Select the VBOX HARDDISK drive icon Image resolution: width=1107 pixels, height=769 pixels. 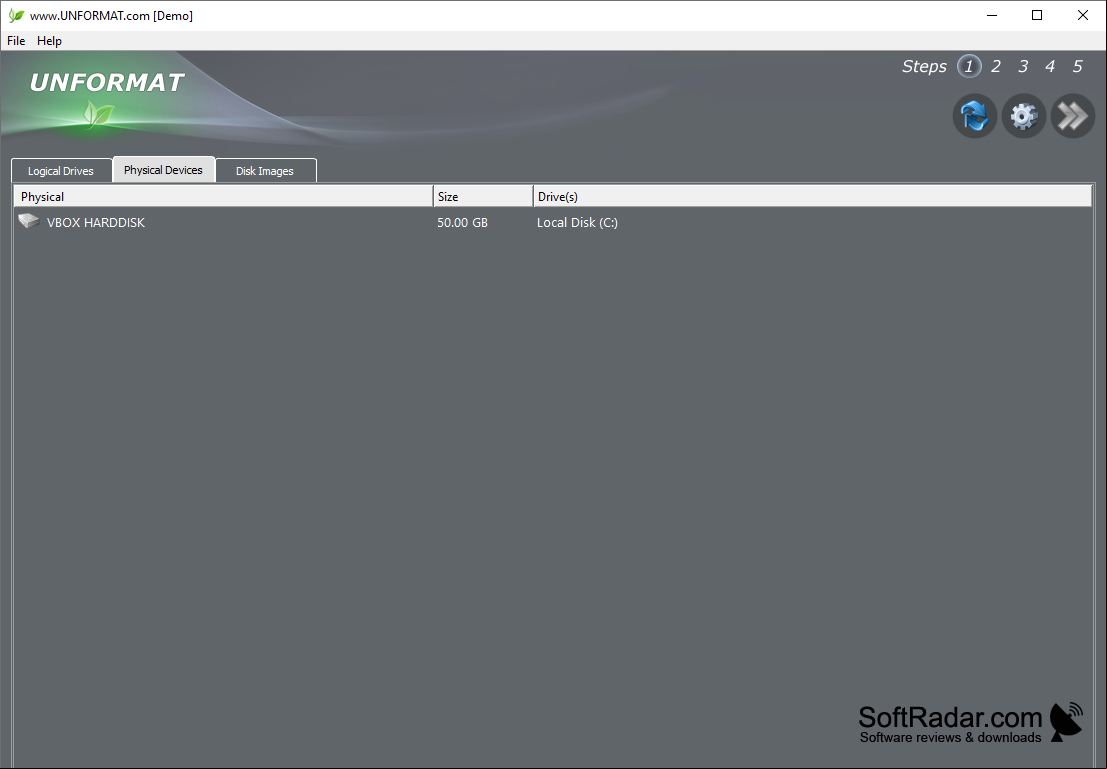(x=29, y=222)
